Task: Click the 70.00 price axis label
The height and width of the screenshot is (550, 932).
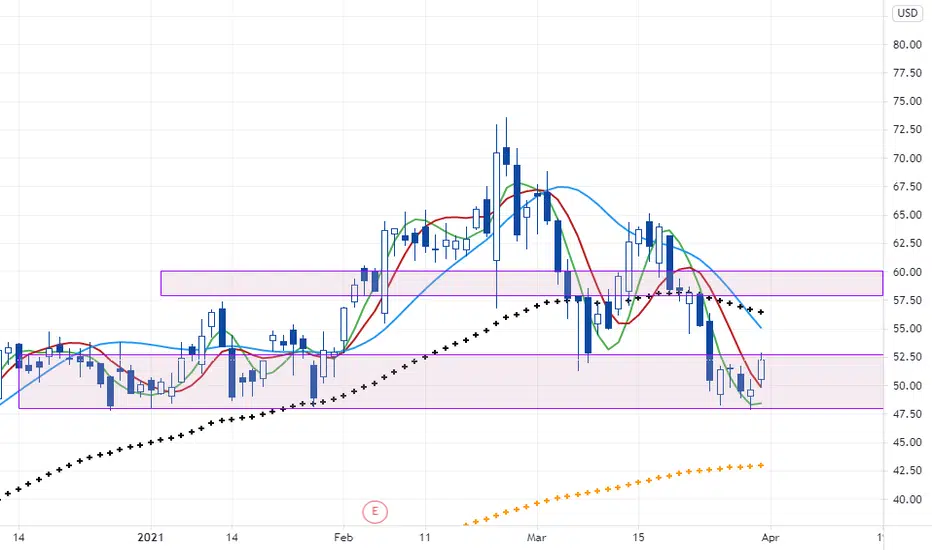Action: tap(907, 158)
